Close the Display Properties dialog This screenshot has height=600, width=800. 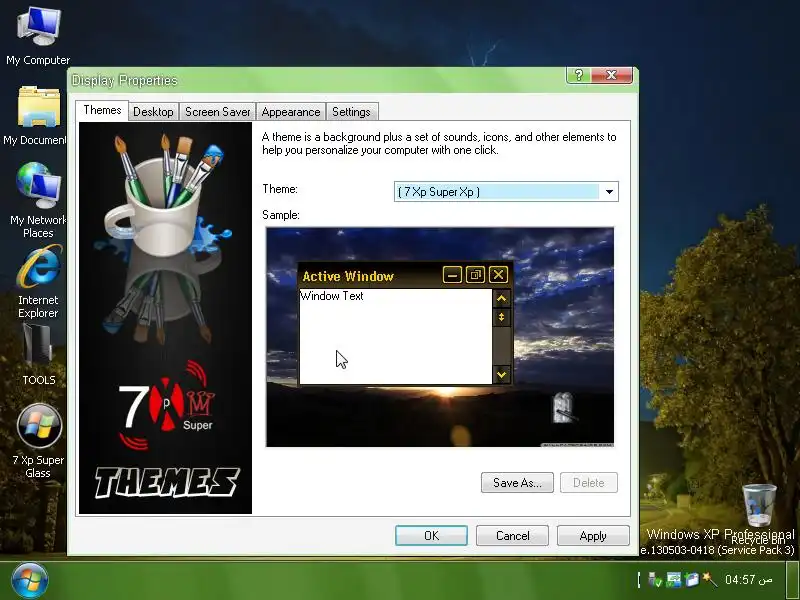click(x=612, y=75)
